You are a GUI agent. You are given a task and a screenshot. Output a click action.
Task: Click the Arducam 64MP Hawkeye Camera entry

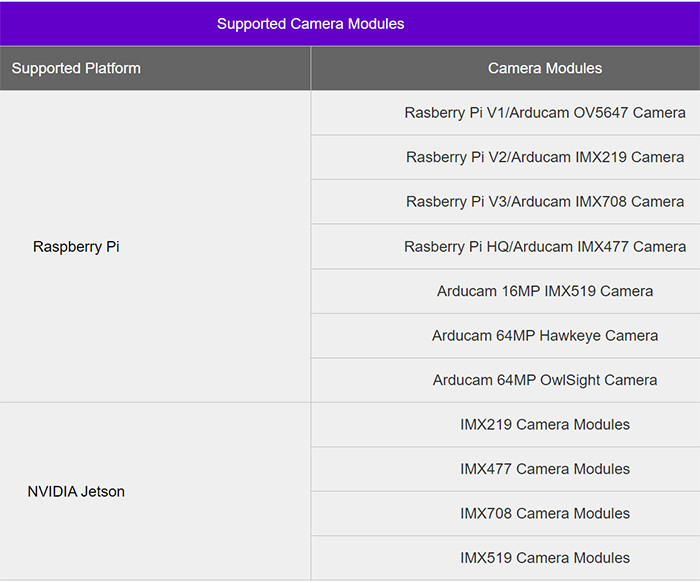(545, 335)
